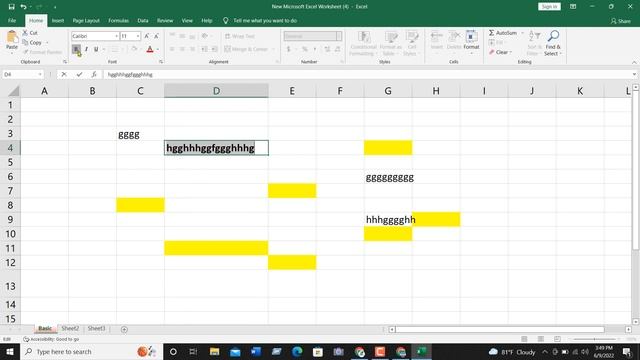Expand the formula bar with arrow
Screen dimensions: 640x360
coord(634,74)
